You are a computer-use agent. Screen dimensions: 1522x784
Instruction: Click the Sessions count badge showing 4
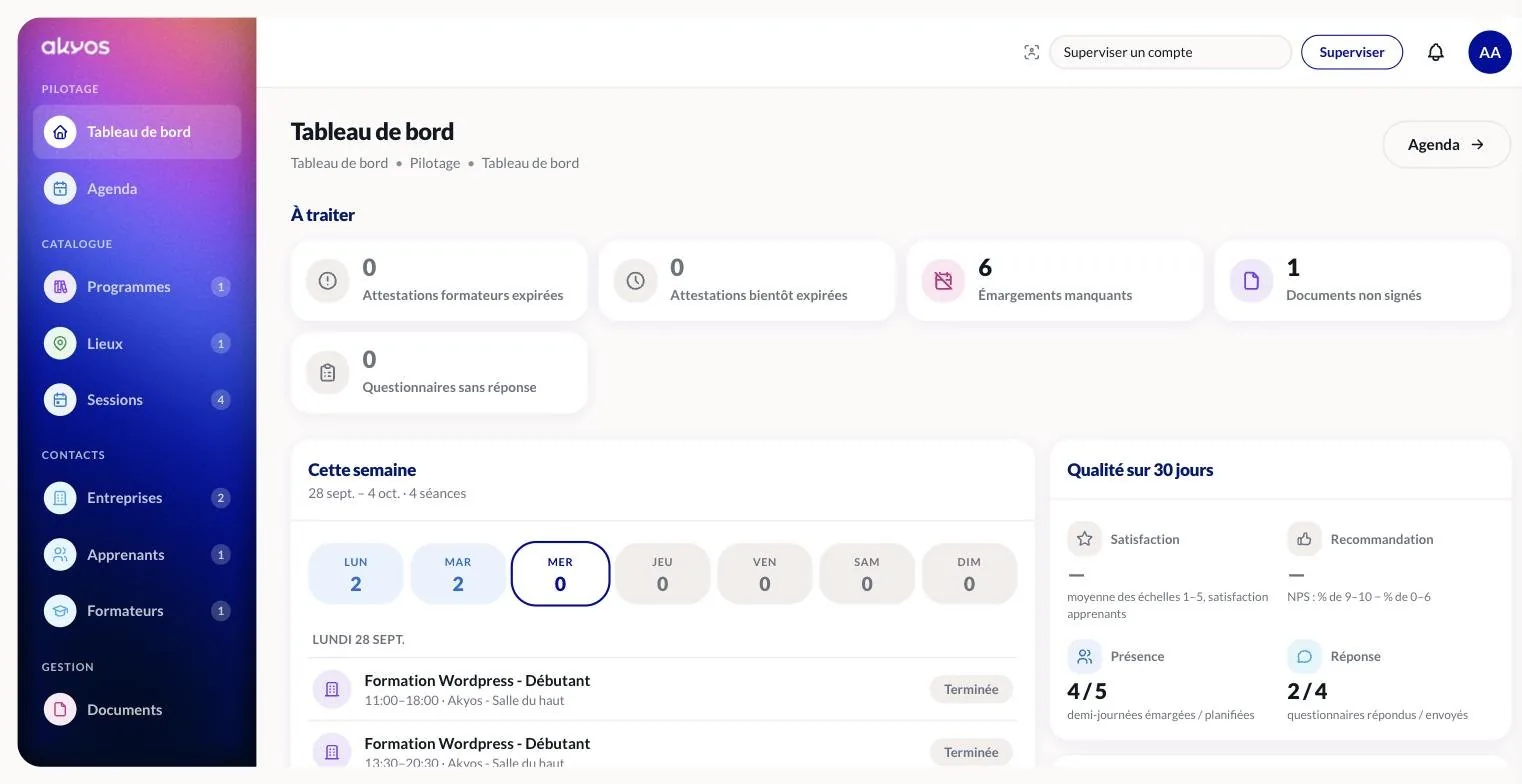pyautogui.click(x=221, y=400)
